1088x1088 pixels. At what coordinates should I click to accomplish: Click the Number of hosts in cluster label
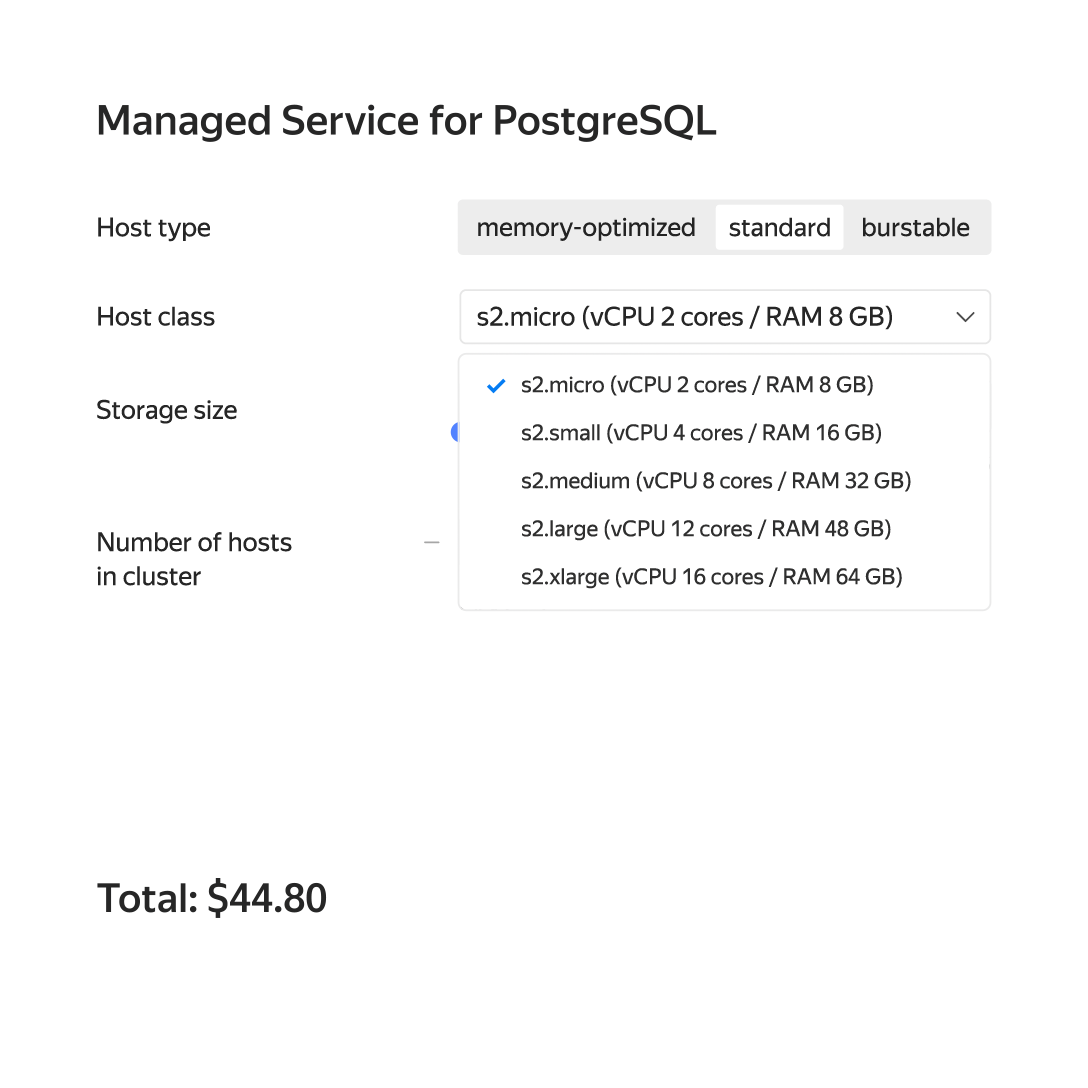194,559
